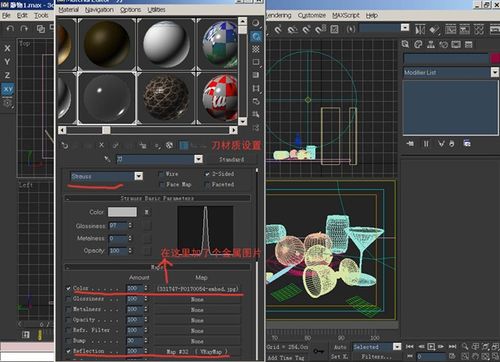Enable the Glossiness map checkbox
500x362 pixels.
pyautogui.click(x=68, y=299)
